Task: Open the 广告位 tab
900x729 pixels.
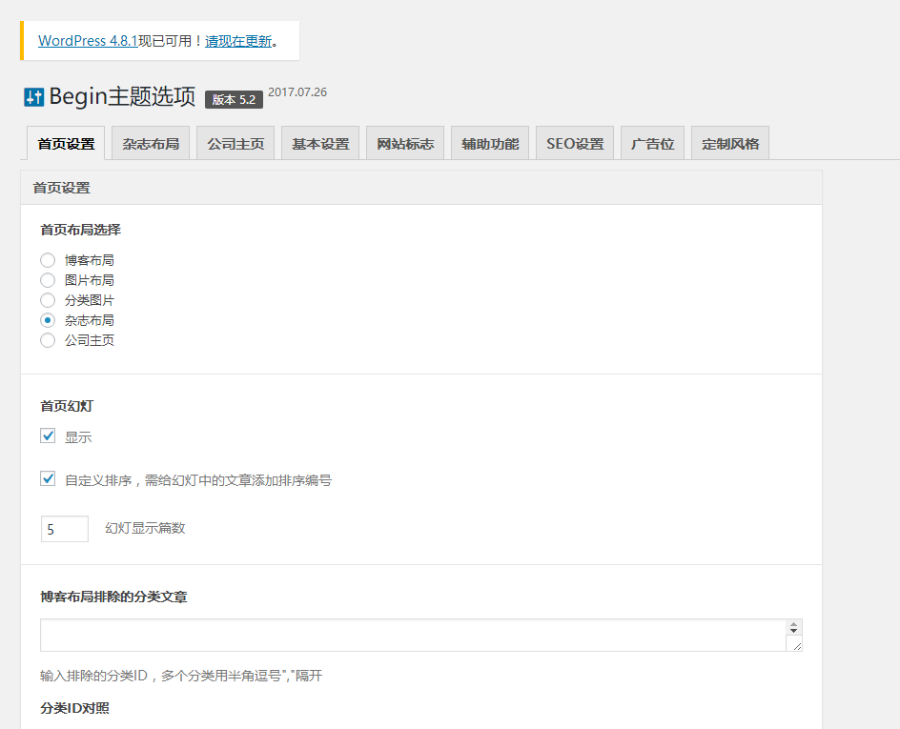Action: point(653,144)
